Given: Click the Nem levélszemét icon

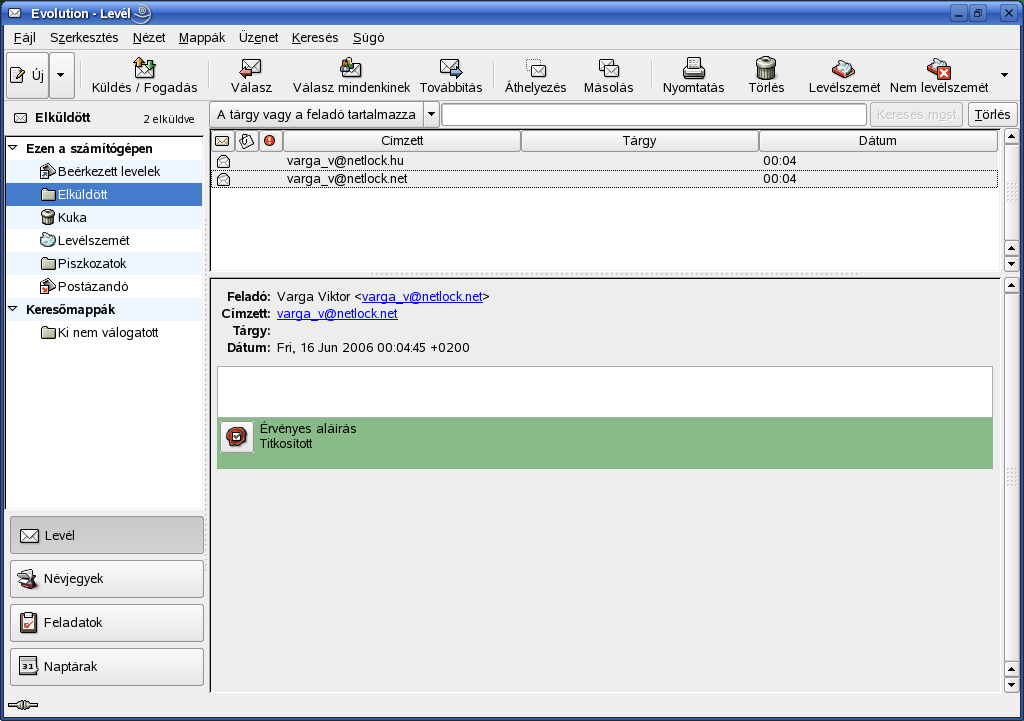Looking at the screenshot, I should [939, 67].
